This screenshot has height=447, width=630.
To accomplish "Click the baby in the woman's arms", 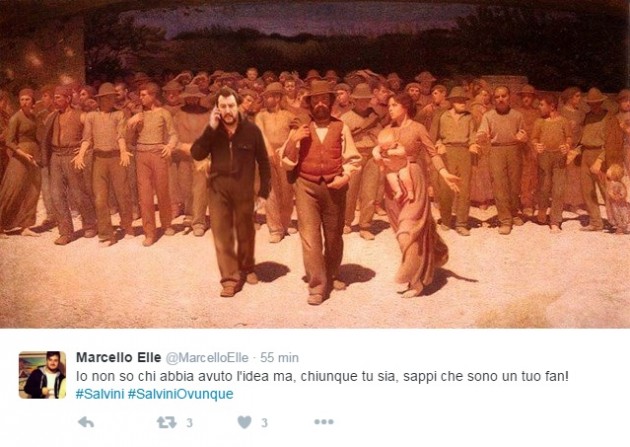I will tap(393, 161).
